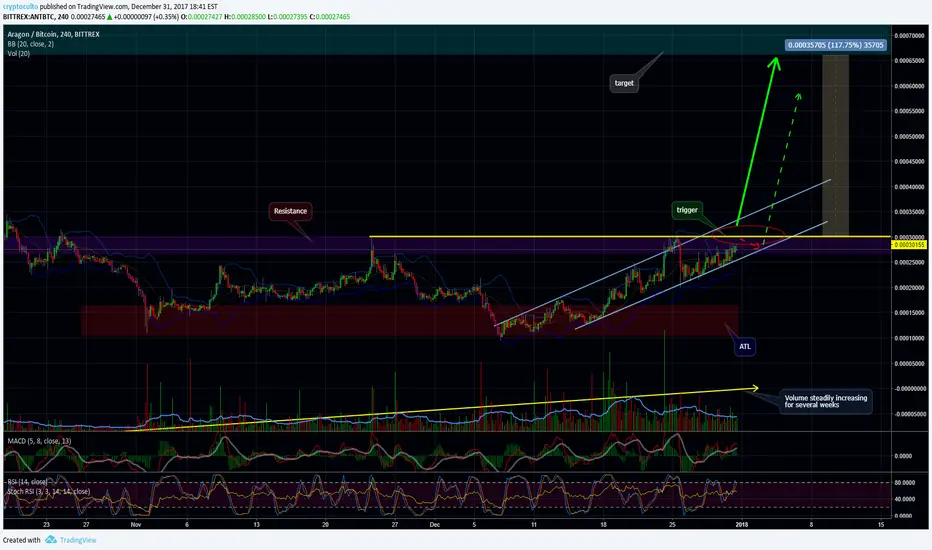This screenshot has height=550, width=932.
Task: Select the 'BB (20, close, 2)' indicator label
Action: [30, 44]
